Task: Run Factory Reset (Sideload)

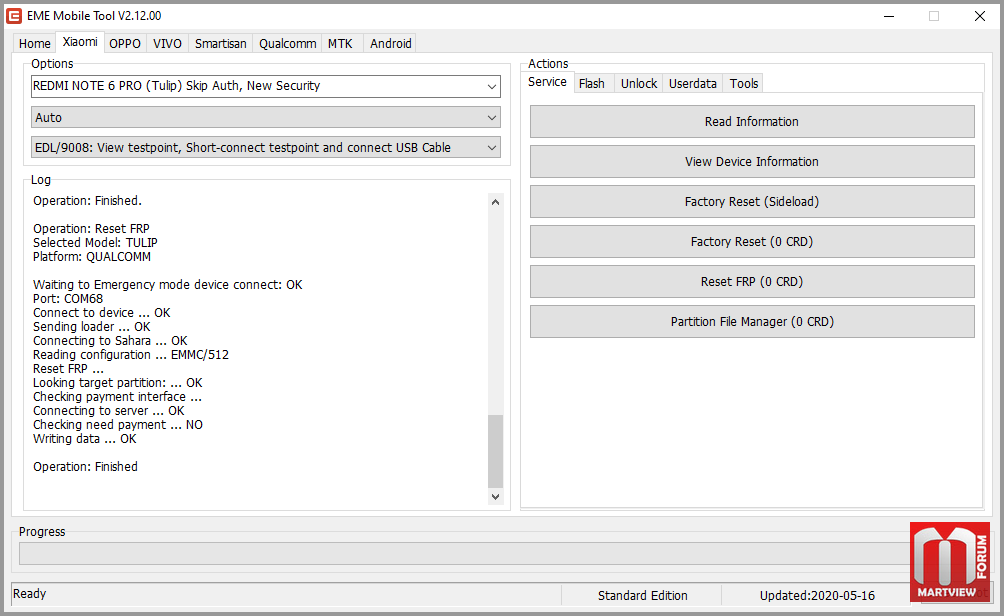Action: pos(752,202)
